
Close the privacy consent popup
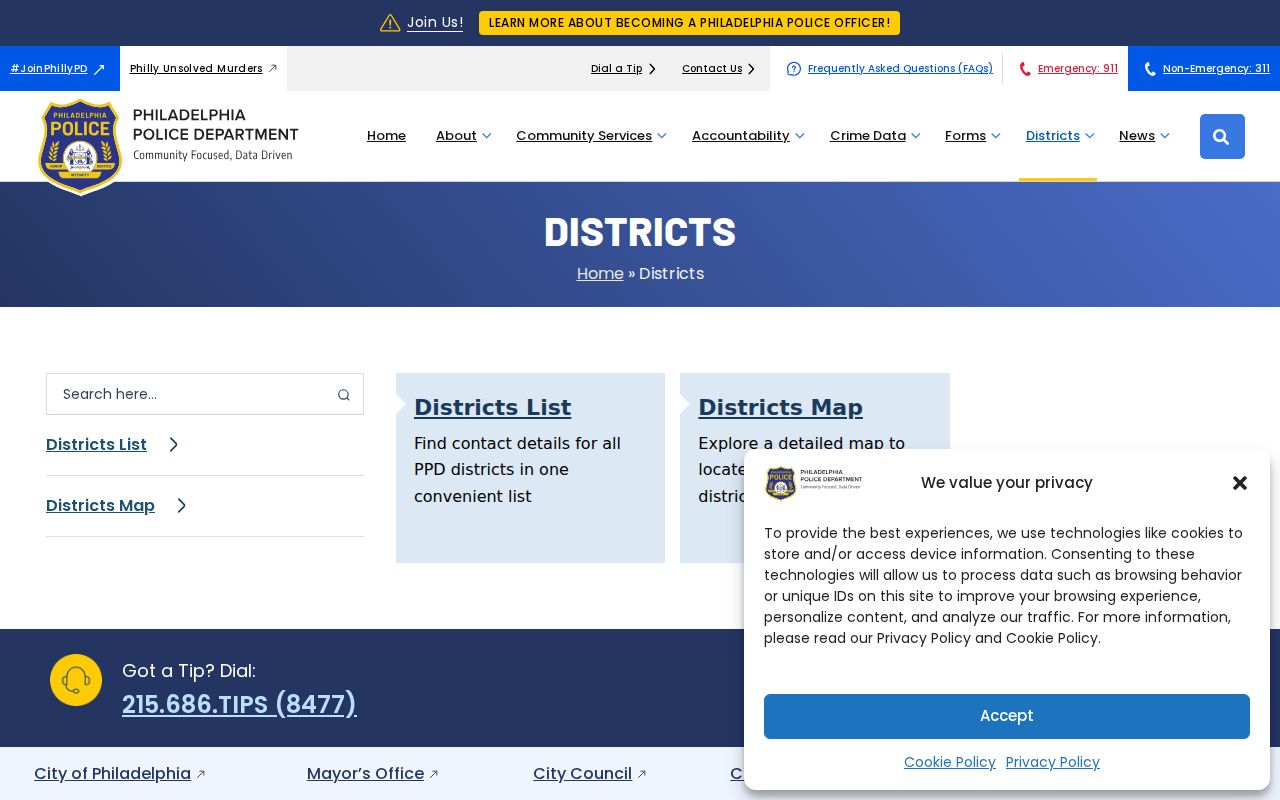click(1240, 483)
